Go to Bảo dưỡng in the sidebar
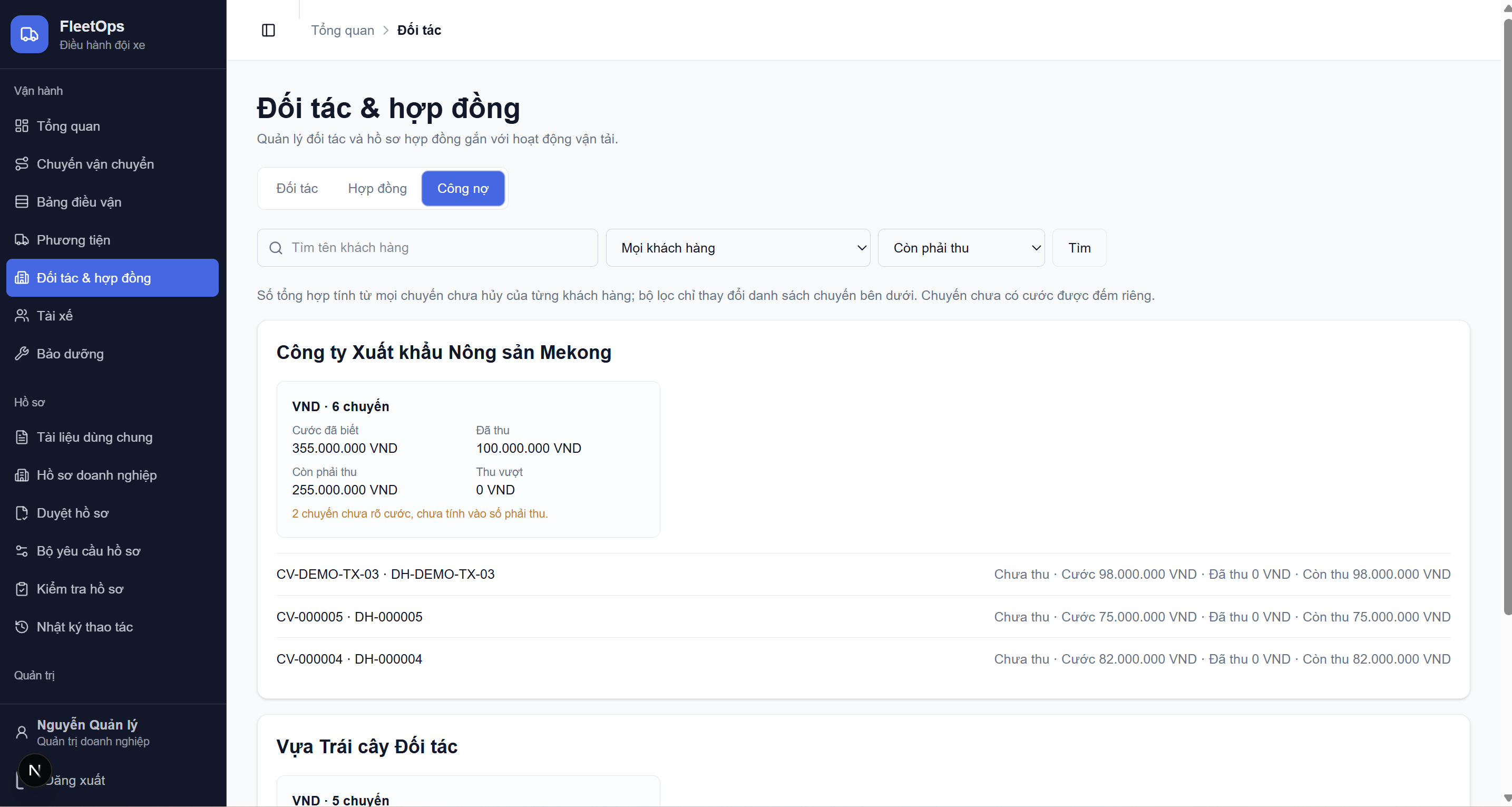 click(x=112, y=353)
